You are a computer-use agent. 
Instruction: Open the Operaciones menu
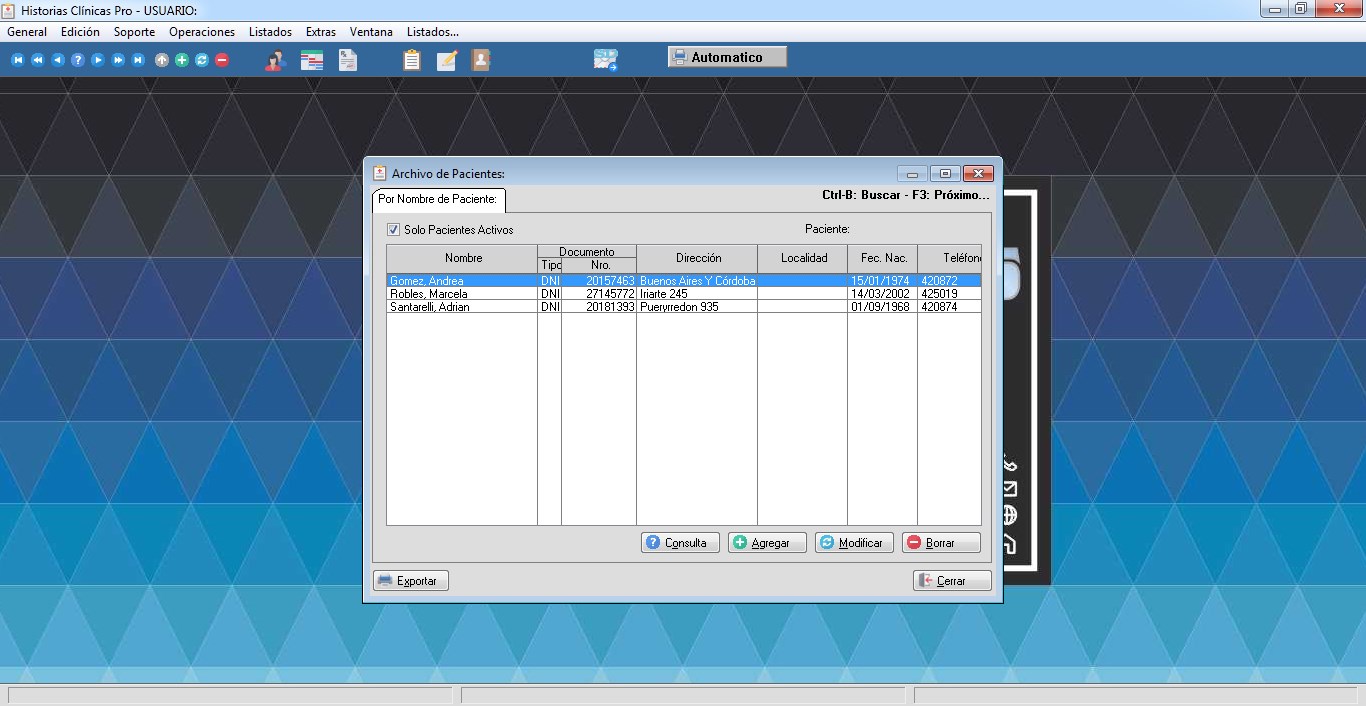(202, 32)
